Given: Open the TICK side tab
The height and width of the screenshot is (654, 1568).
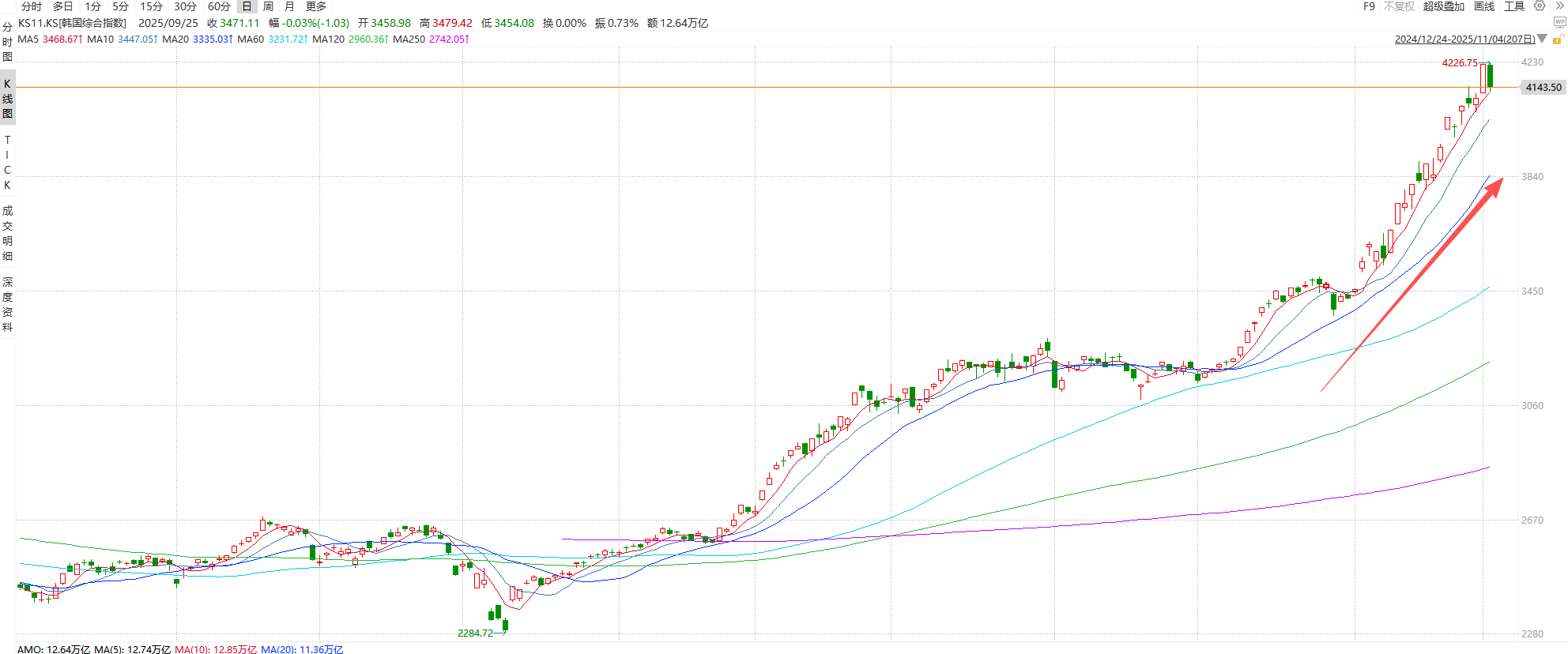Looking at the screenshot, I should [7, 163].
